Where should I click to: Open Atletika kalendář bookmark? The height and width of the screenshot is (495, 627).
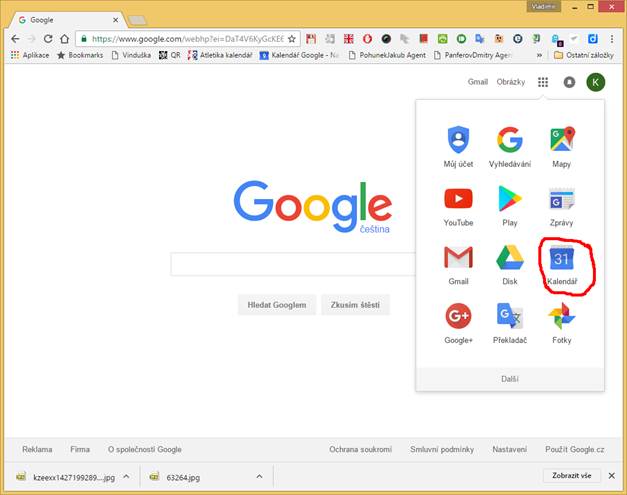[x=220, y=55]
